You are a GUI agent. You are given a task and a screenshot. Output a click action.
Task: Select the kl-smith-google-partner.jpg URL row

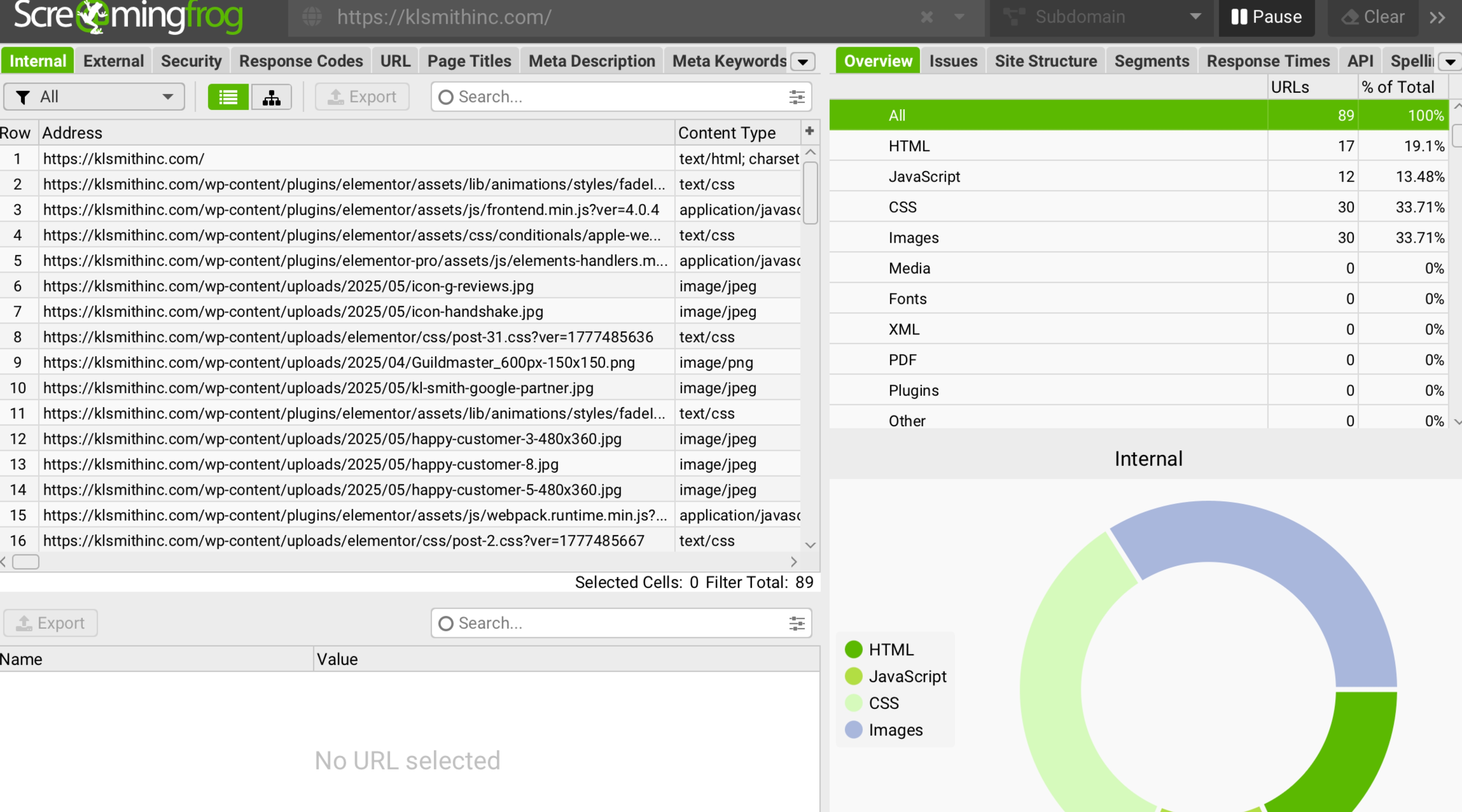coord(400,387)
